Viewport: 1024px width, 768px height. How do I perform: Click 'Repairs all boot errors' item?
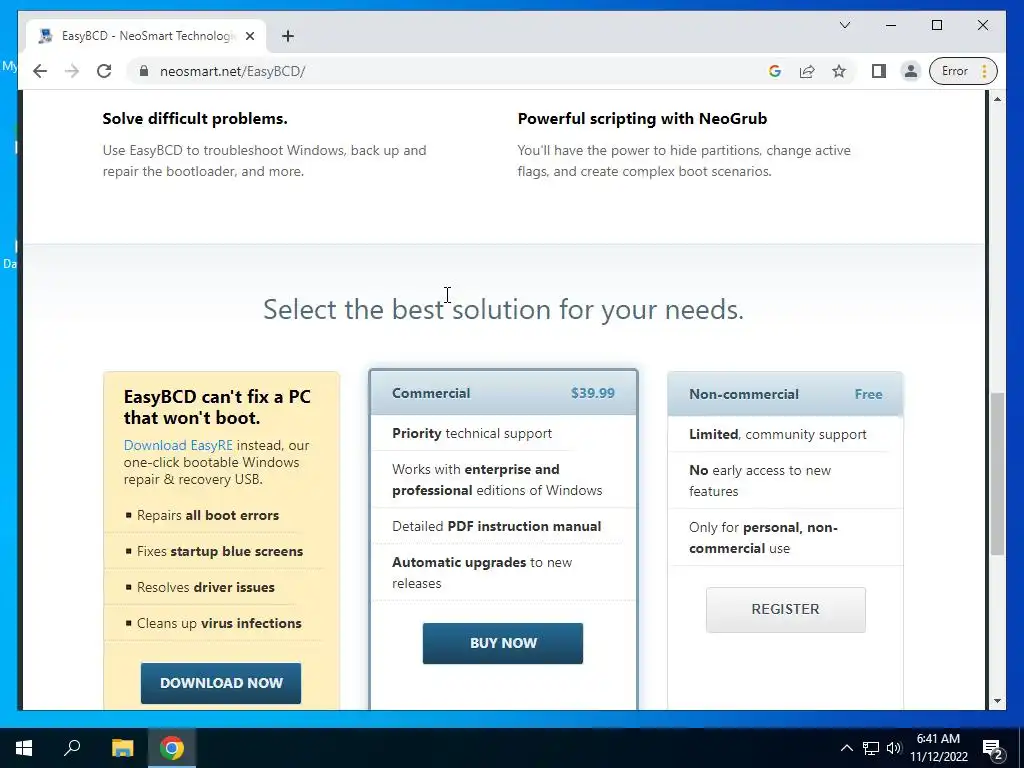208,515
